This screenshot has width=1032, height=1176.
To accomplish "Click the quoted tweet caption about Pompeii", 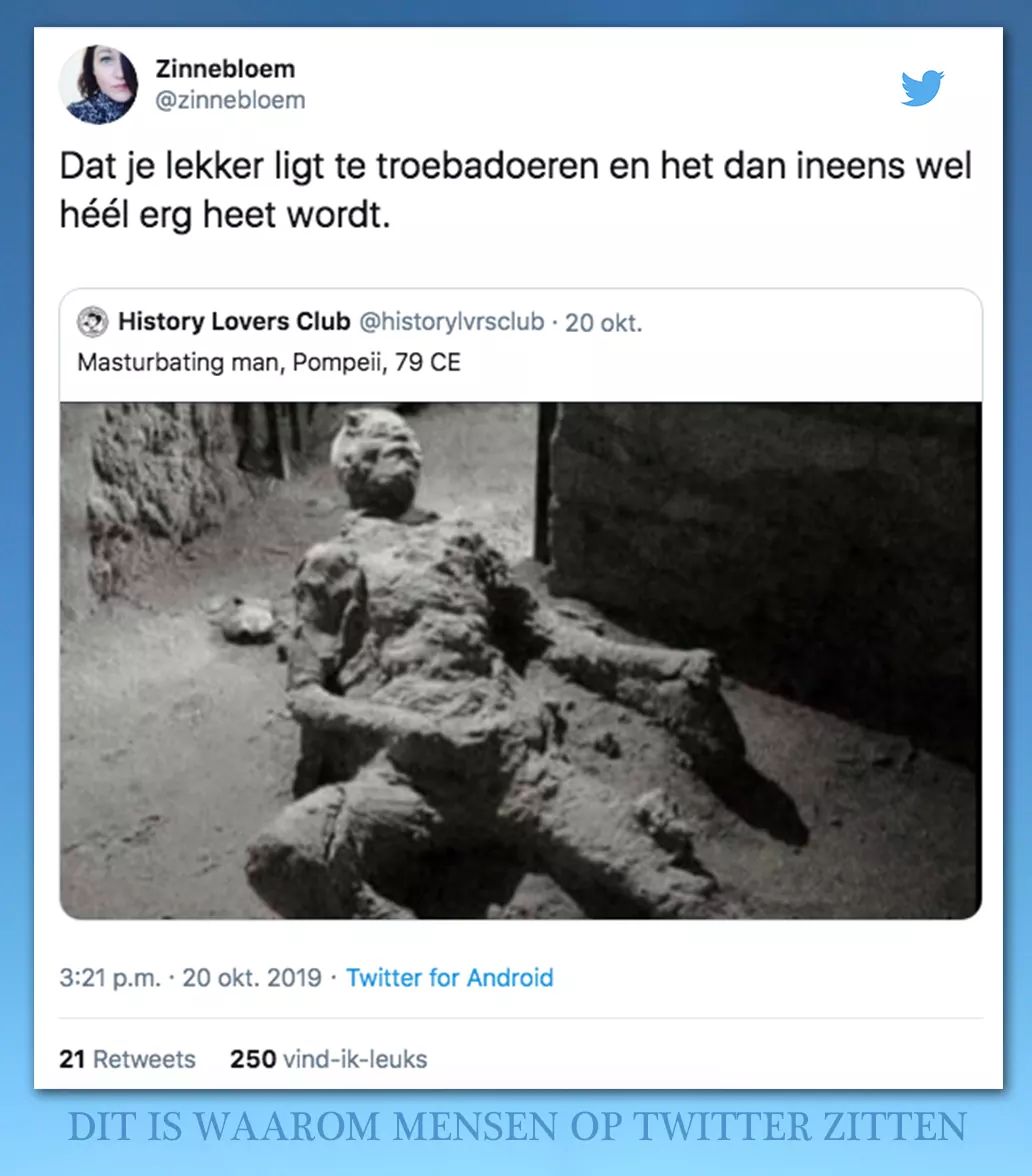I will [x=268, y=362].
